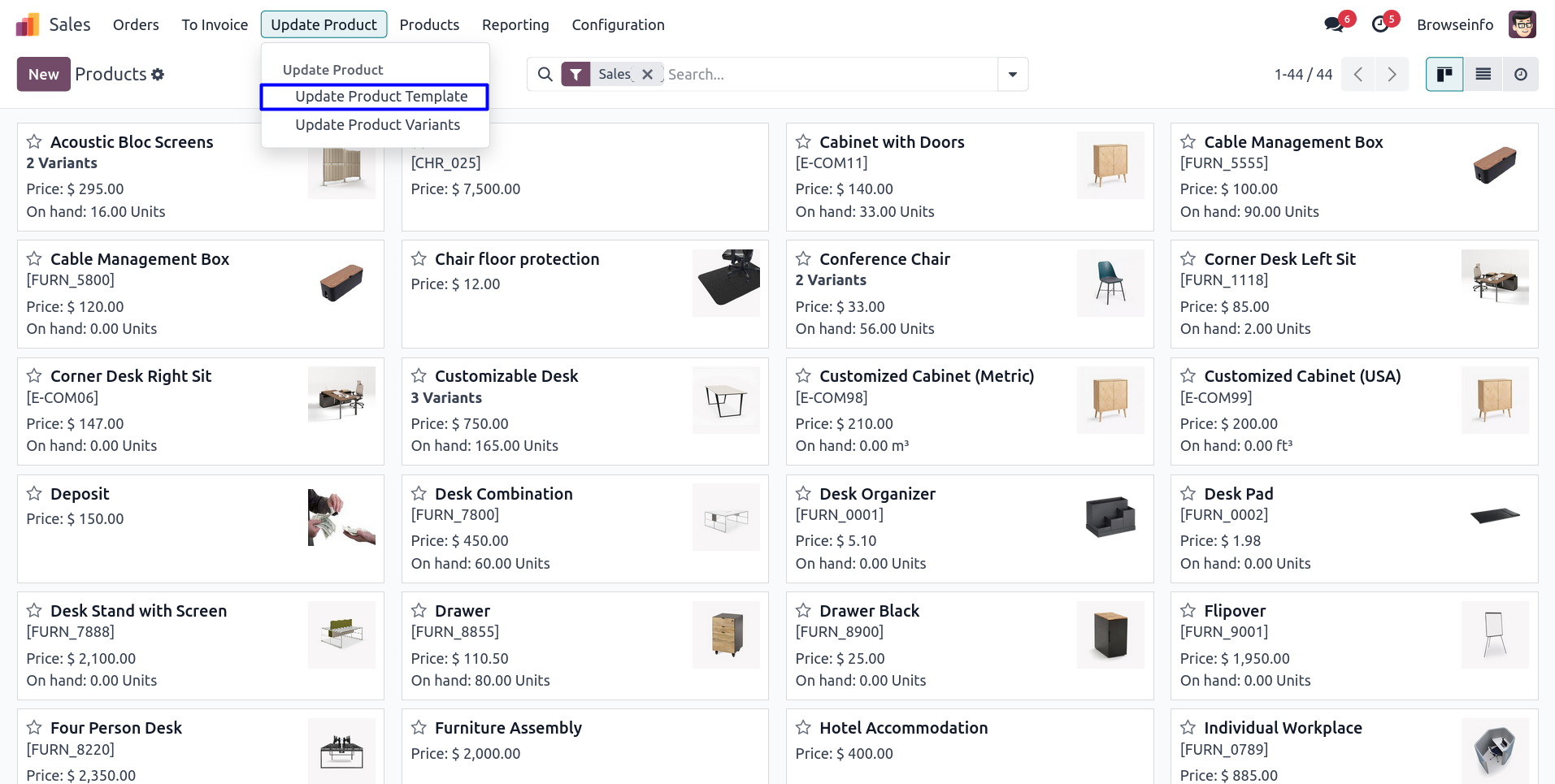Viewport: 1555px width, 784px height.
Task: Click the Sales app logo
Action: click(x=28, y=25)
